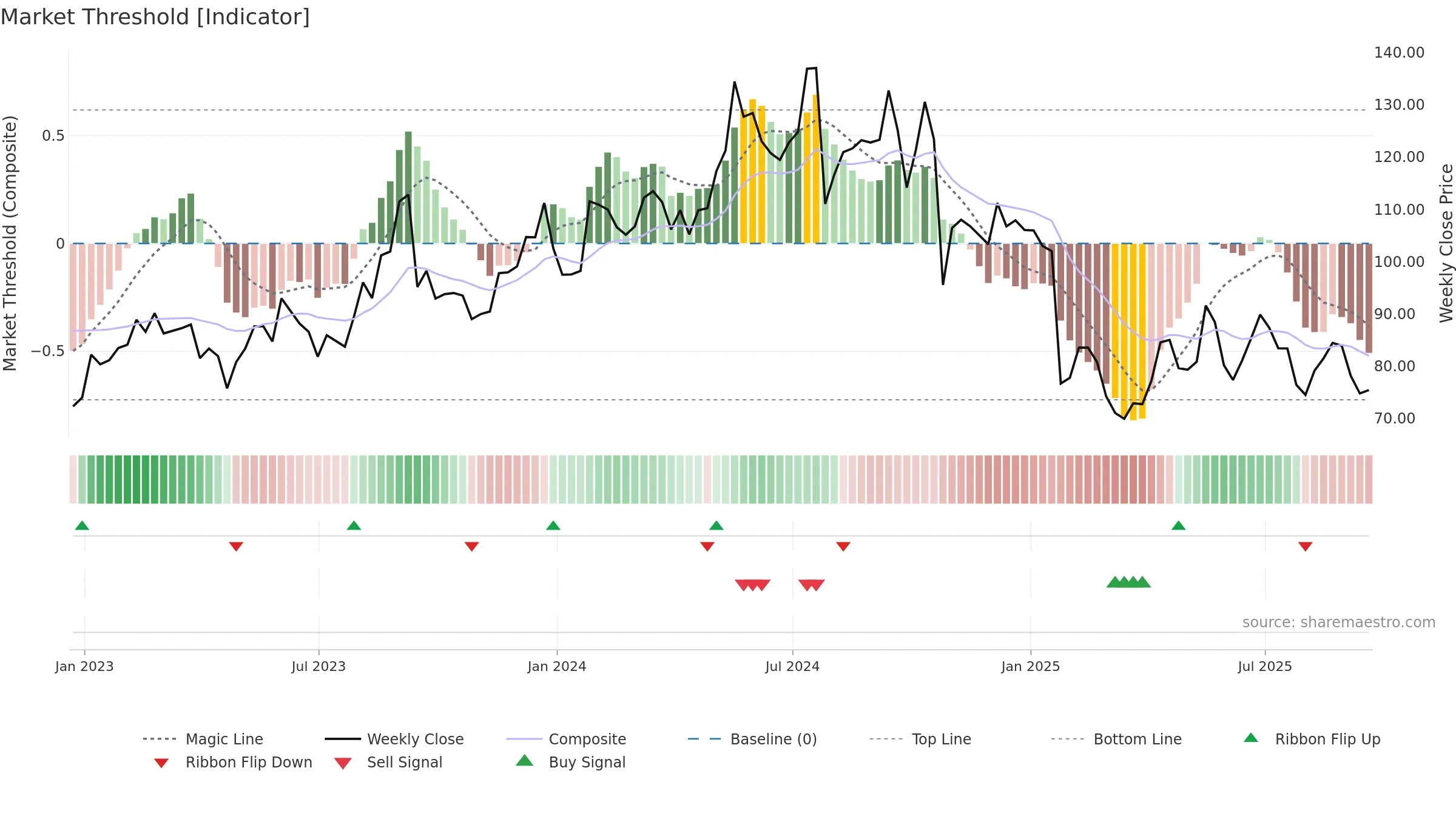The image size is (1456, 819).
Task: Toggle the Weekly Close legend entry
Action: (394, 739)
